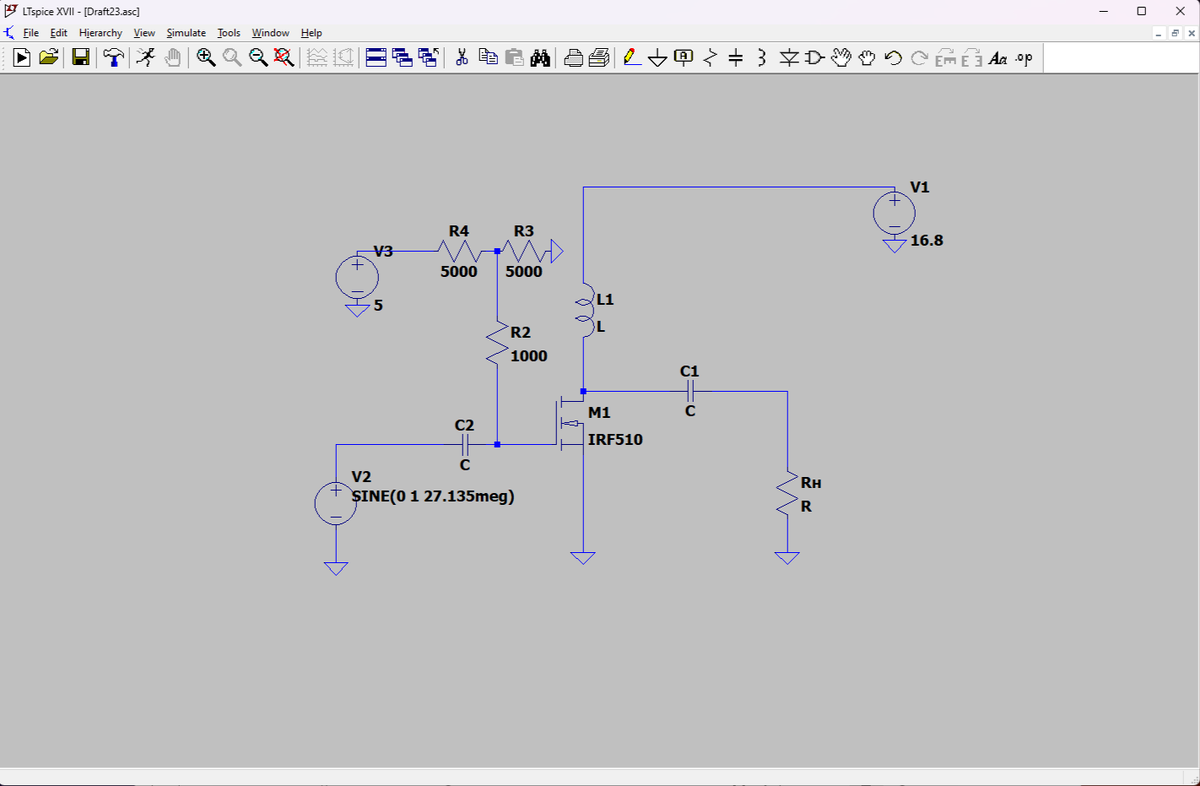
Task: Open the hammer Control Panel icon
Action: 113,58
